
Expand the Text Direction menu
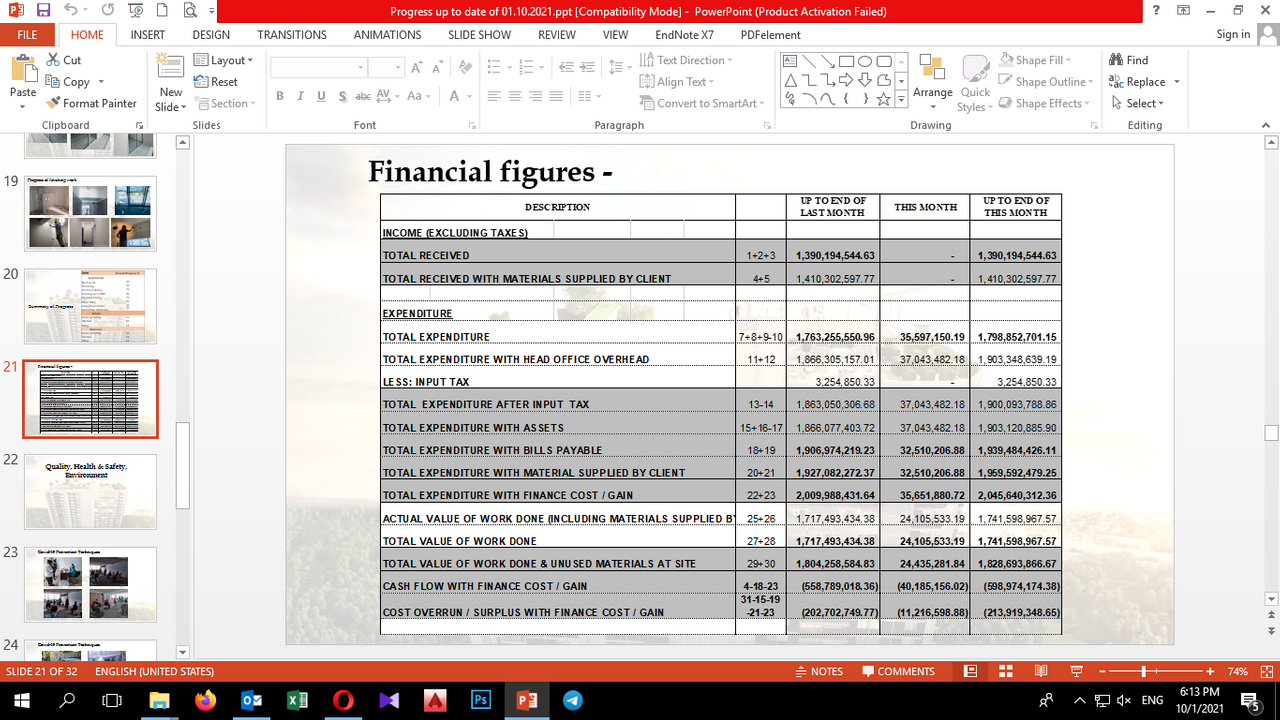point(686,60)
